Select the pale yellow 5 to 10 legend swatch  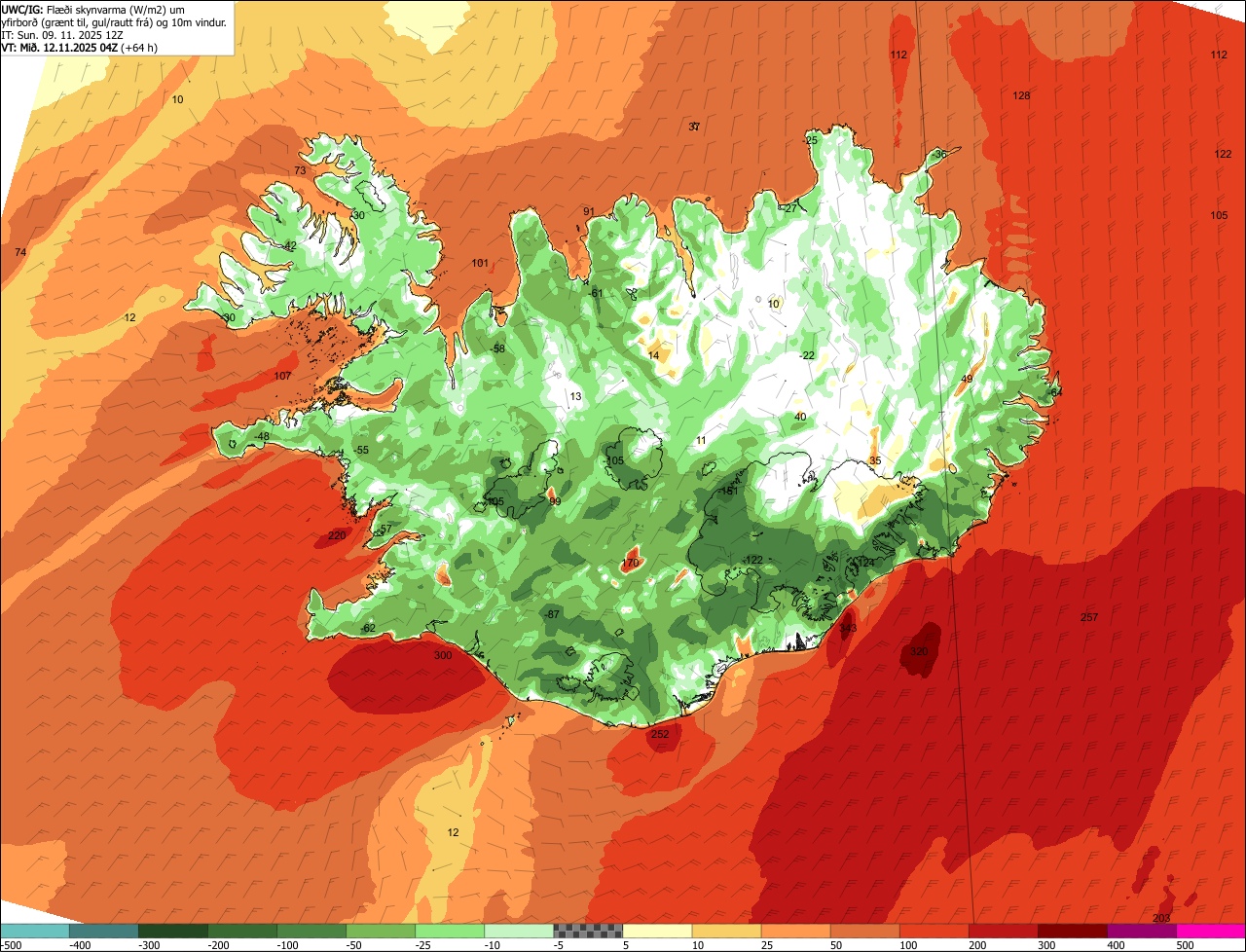(657, 931)
